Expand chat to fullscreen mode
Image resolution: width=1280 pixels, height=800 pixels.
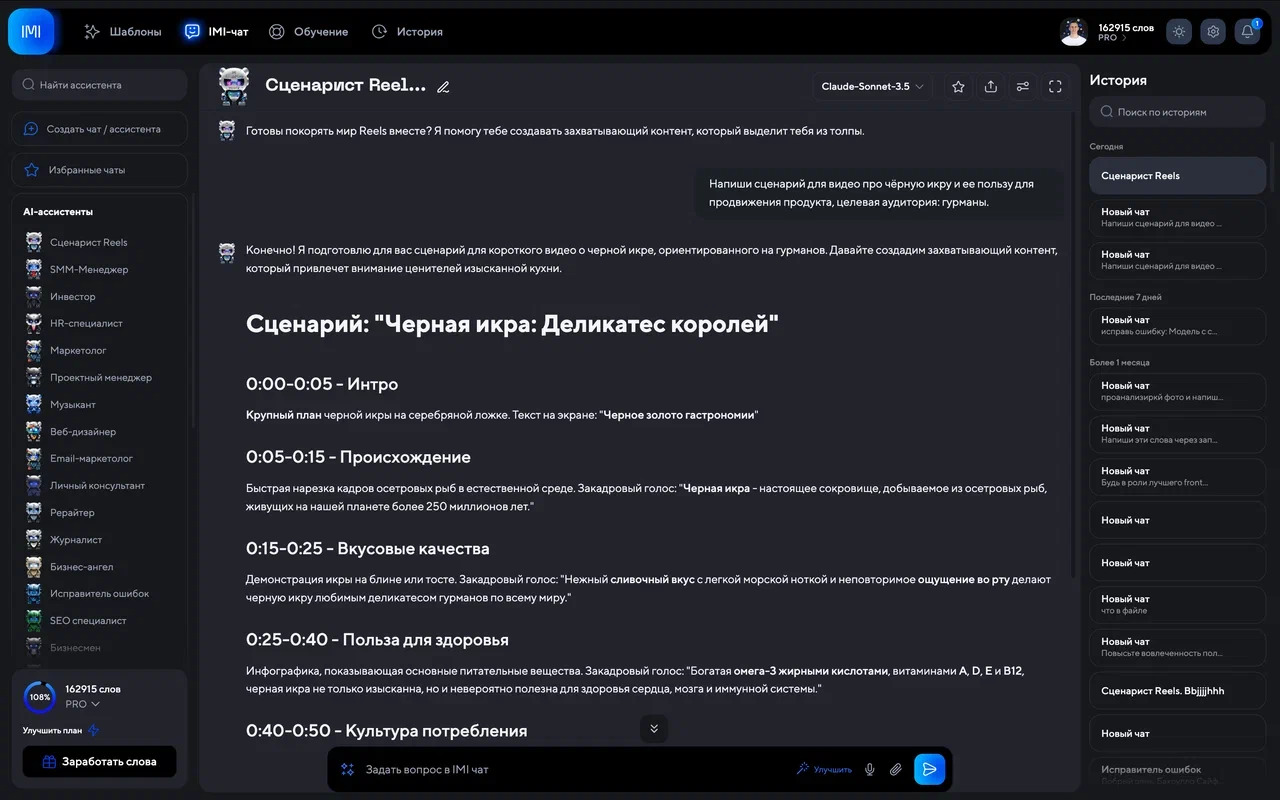click(1055, 86)
